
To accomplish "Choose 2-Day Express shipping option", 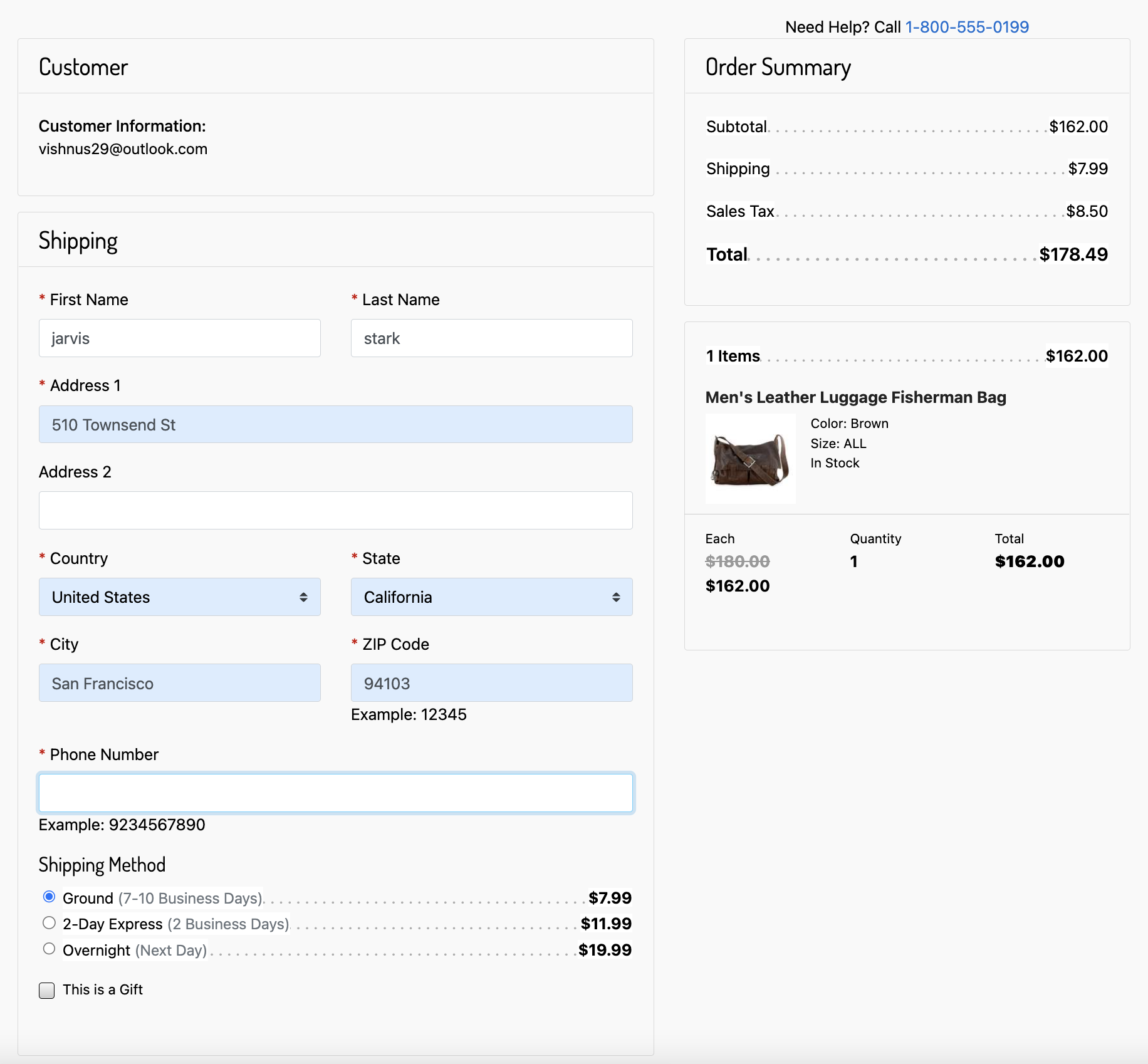I will point(49,923).
